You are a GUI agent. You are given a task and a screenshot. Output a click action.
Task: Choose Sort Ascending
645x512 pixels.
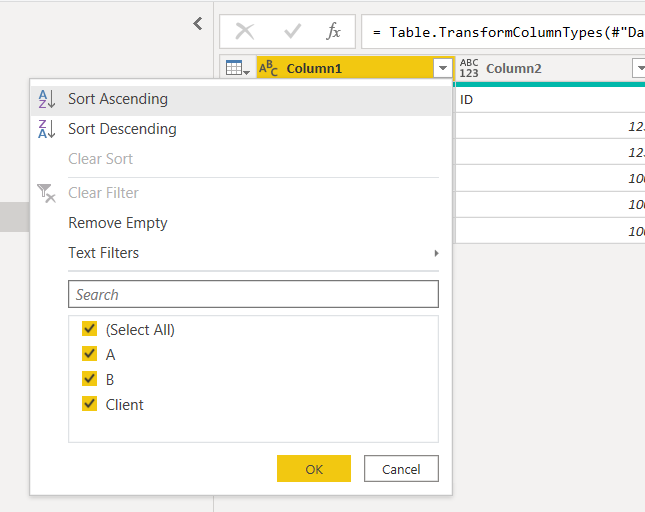click(241, 99)
